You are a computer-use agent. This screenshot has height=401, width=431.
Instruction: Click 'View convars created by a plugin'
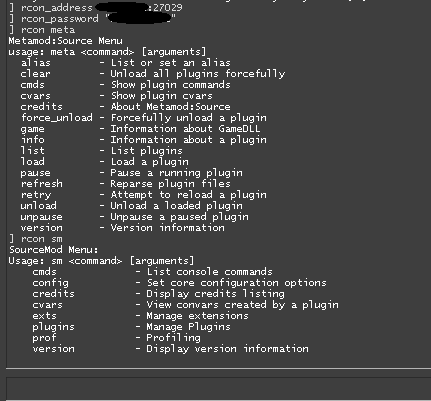pyautogui.click(x=242, y=305)
